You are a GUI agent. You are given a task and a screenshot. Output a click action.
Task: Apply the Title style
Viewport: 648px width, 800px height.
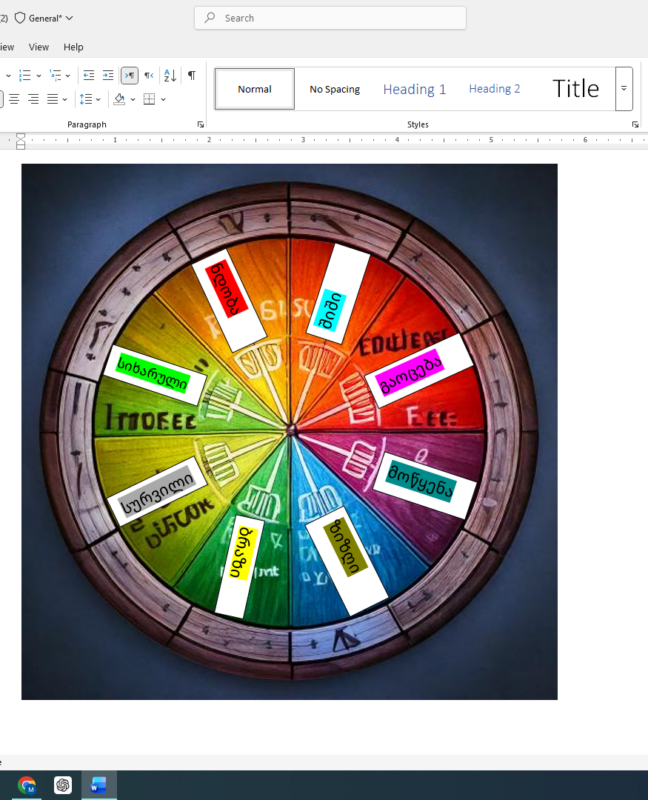tap(576, 89)
